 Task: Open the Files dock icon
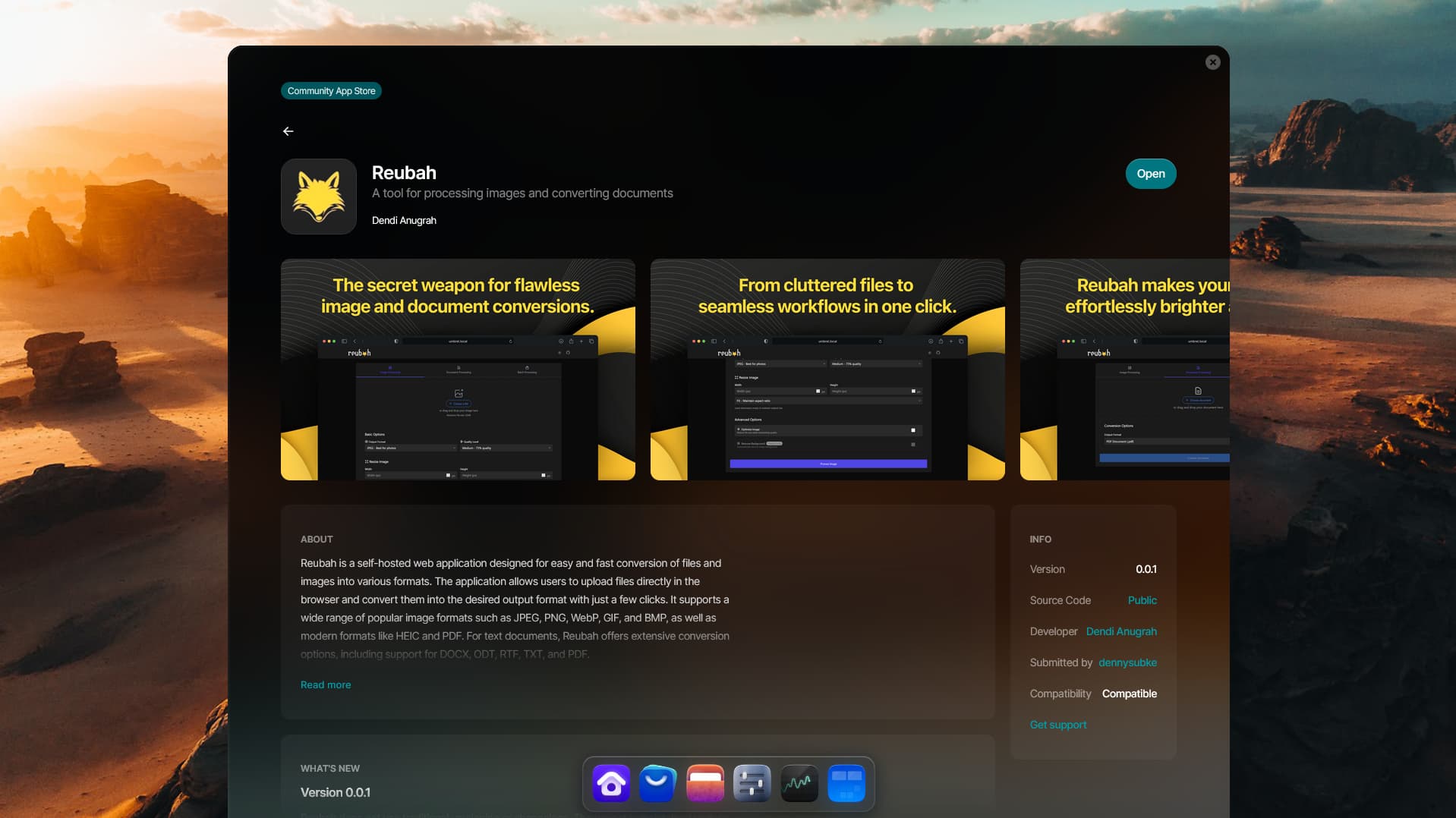[705, 784]
